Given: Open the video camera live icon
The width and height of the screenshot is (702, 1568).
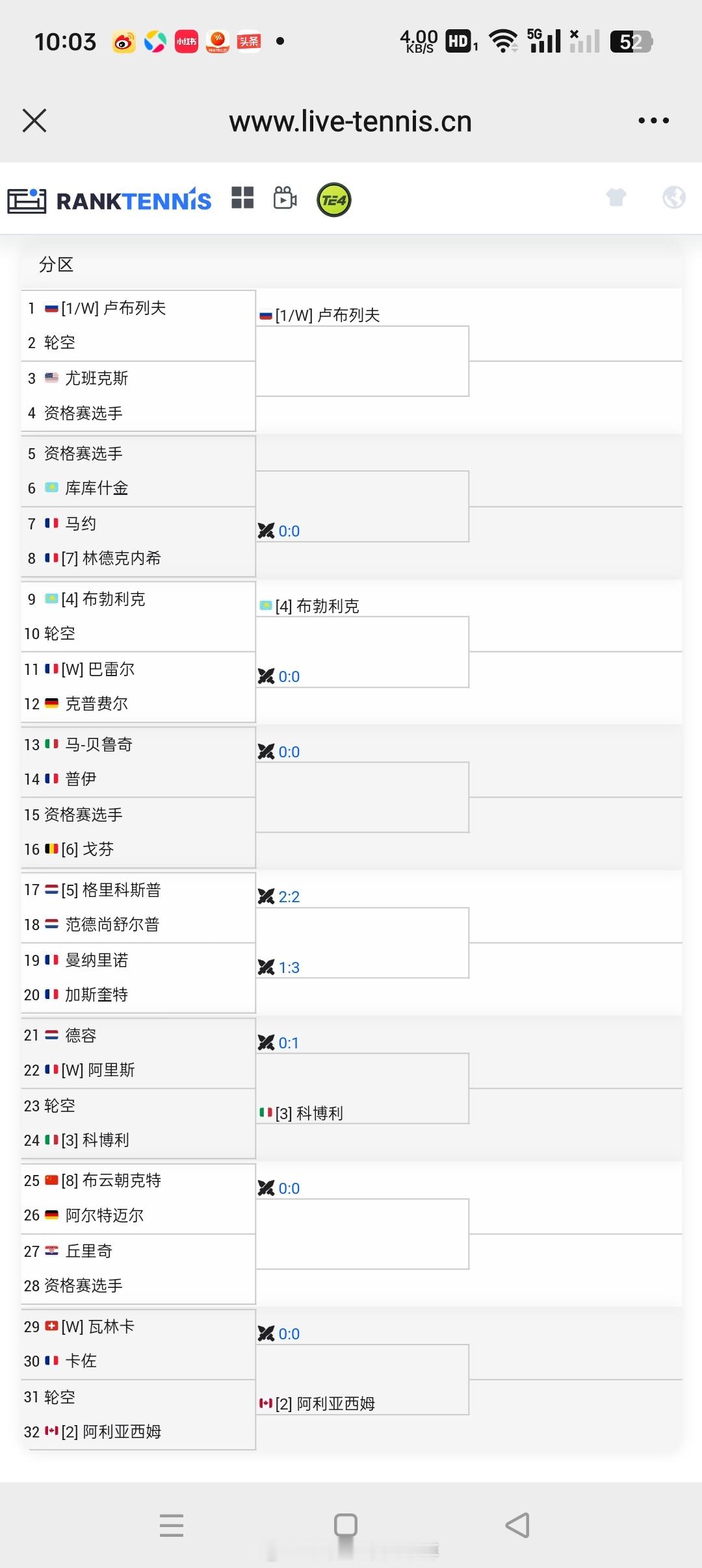Looking at the screenshot, I should (x=285, y=198).
